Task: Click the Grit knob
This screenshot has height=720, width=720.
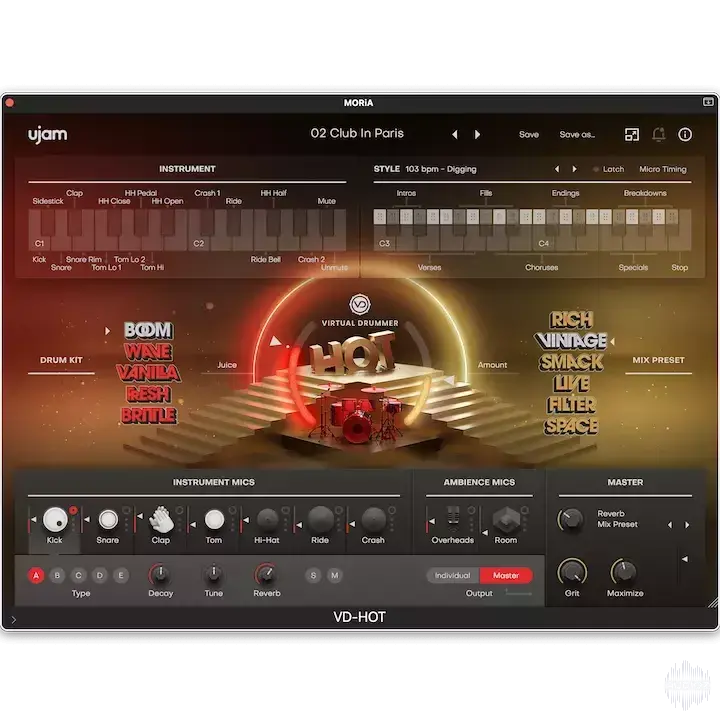Action: (x=572, y=572)
